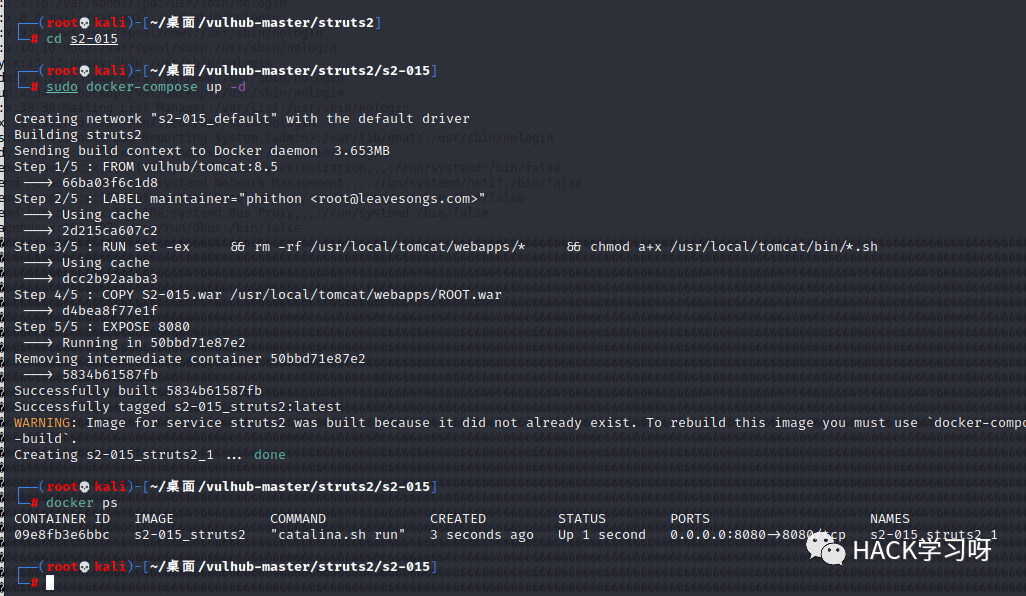Click the HACK学习呀 watermark text

point(922,550)
